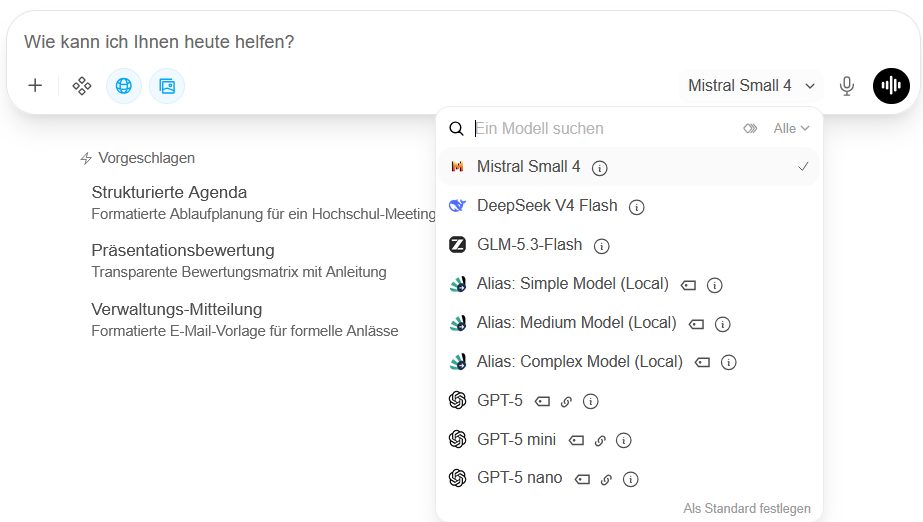Show info for Alias: Medium Model (Local)
This screenshot has width=923, height=522.
pos(722,324)
